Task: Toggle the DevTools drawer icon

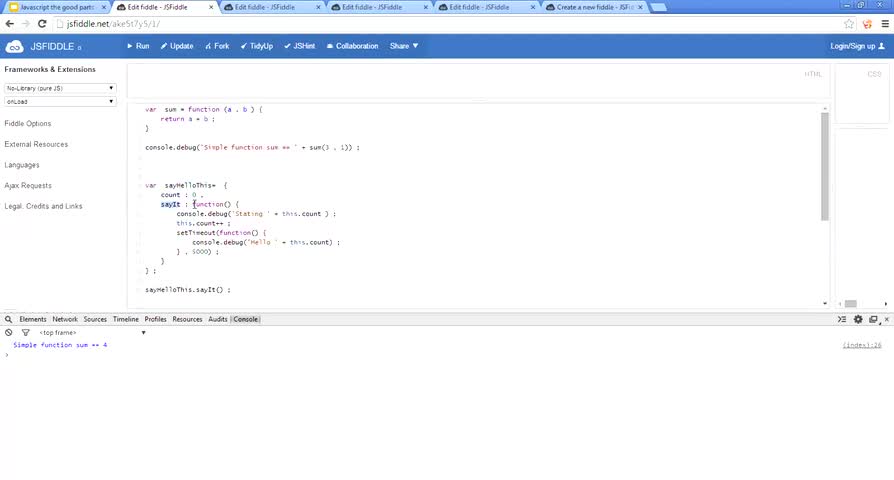Action: click(842, 319)
